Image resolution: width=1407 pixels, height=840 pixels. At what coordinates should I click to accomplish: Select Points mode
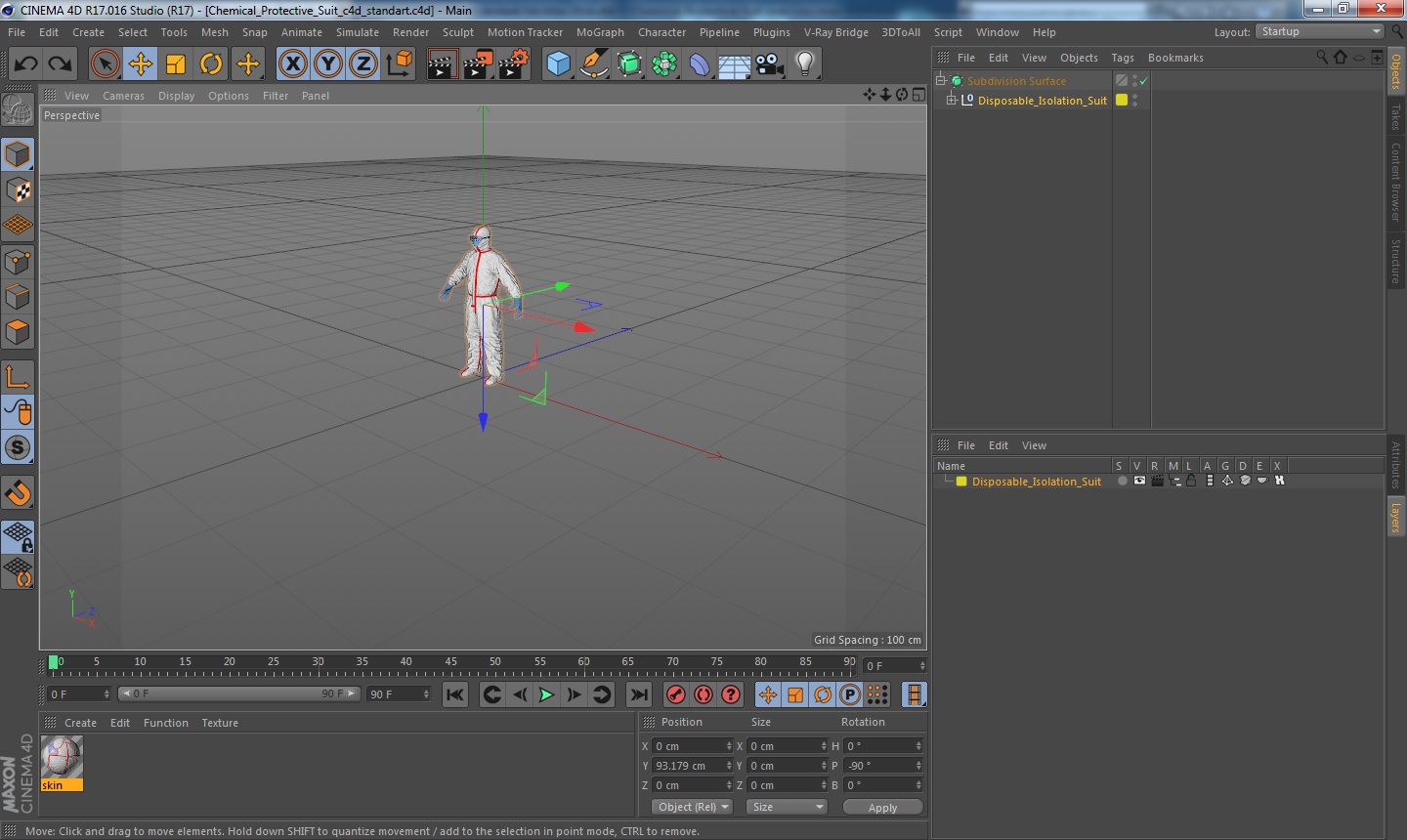(x=18, y=262)
